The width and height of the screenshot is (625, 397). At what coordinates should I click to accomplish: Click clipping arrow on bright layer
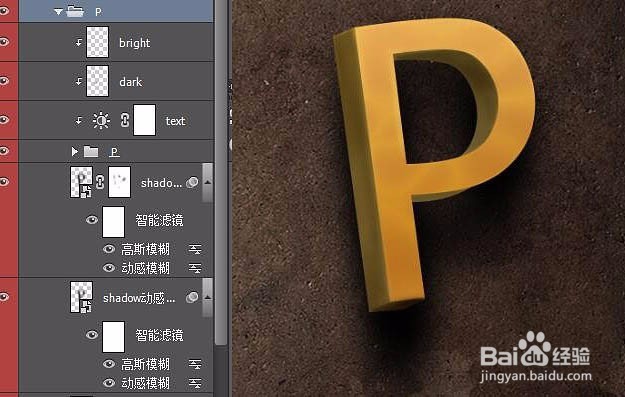pos(79,42)
